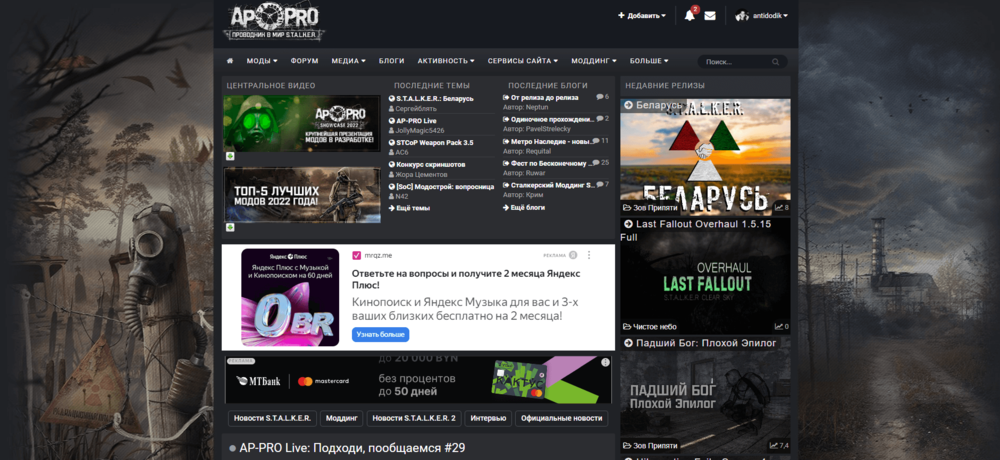Click the arrow icon beside Беларусь release
The height and width of the screenshot is (460, 1000).
[x=628, y=105]
